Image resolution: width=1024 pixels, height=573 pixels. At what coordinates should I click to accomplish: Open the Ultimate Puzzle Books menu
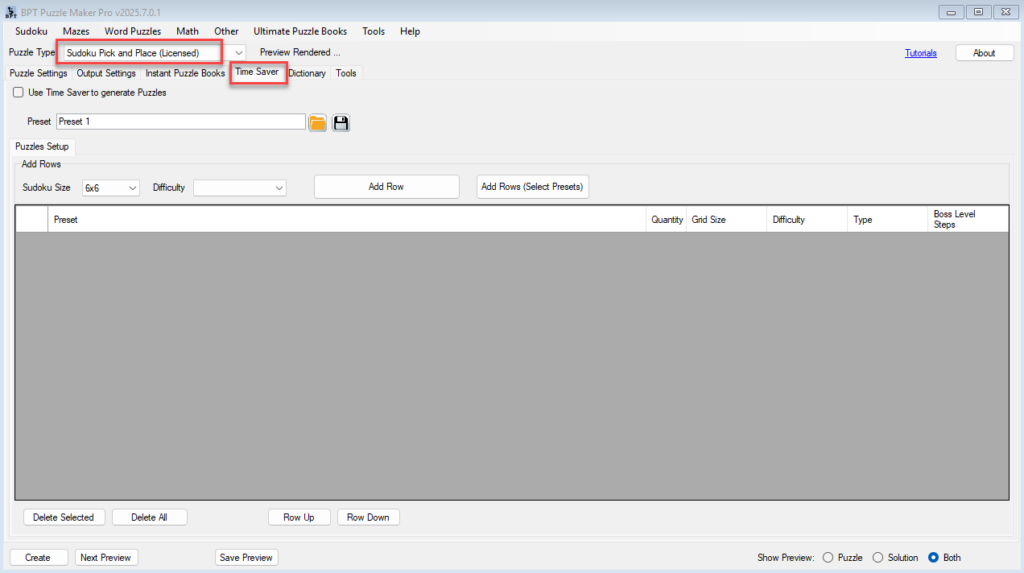click(300, 31)
